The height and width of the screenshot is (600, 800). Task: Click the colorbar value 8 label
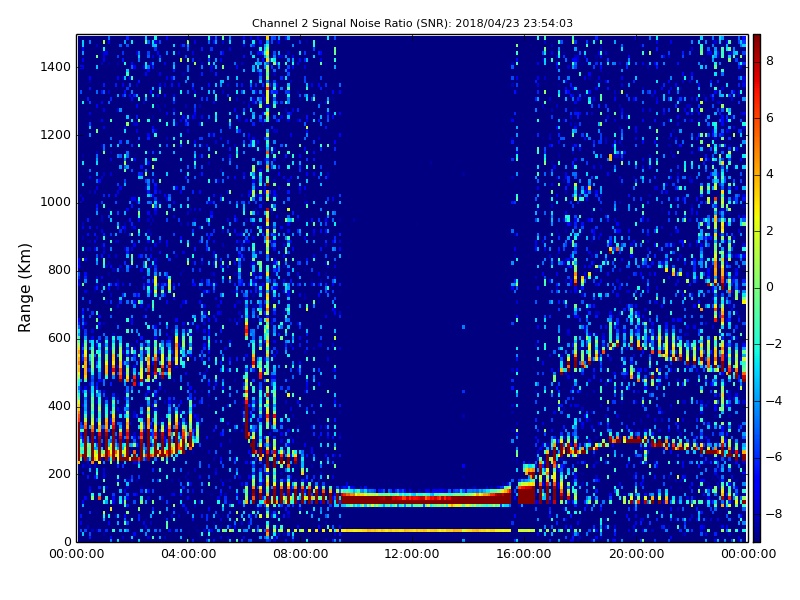point(770,61)
